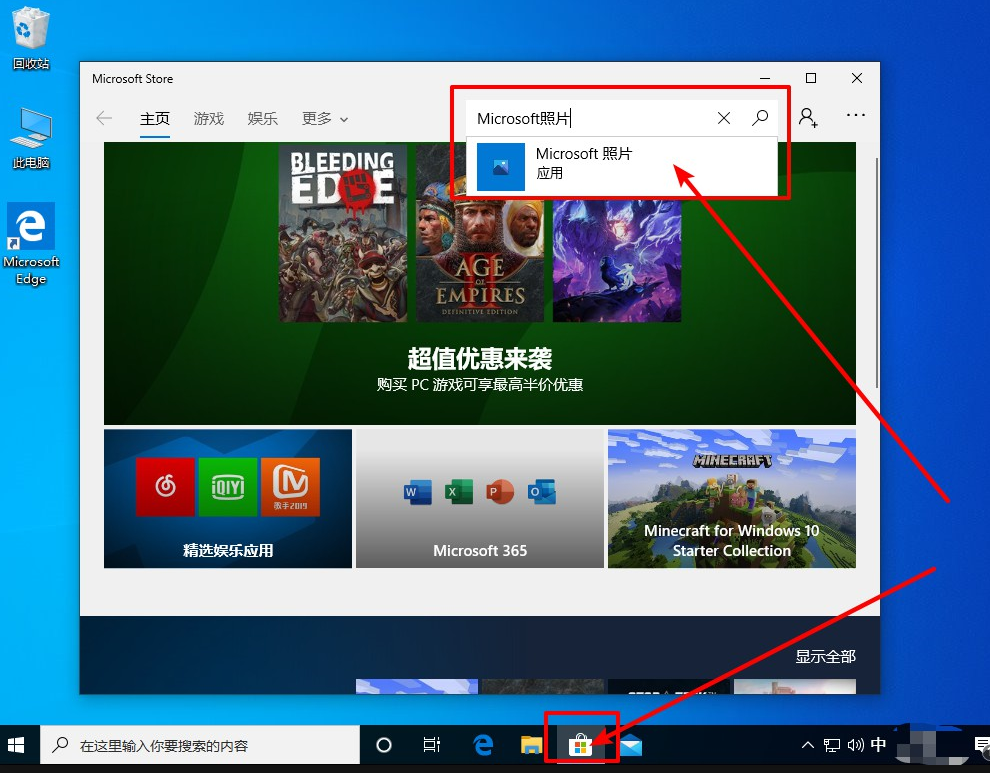
Task: Click Microsoft Store taskbar icon
Action: click(580, 746)
